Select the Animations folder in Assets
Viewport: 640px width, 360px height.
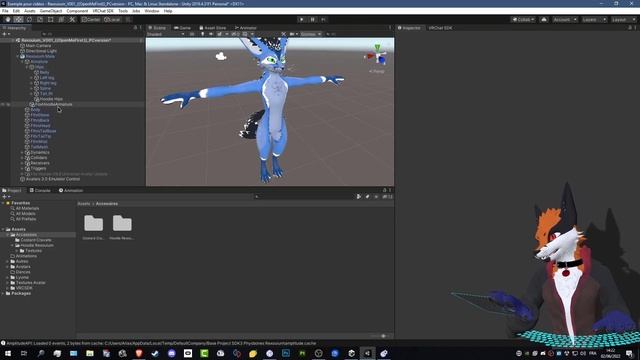[x=26, y=256]
